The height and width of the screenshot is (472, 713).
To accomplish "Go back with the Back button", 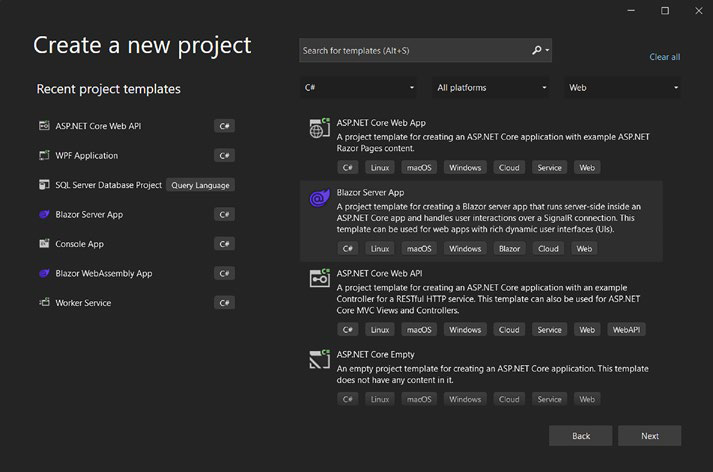I will (x=581, y=436).
